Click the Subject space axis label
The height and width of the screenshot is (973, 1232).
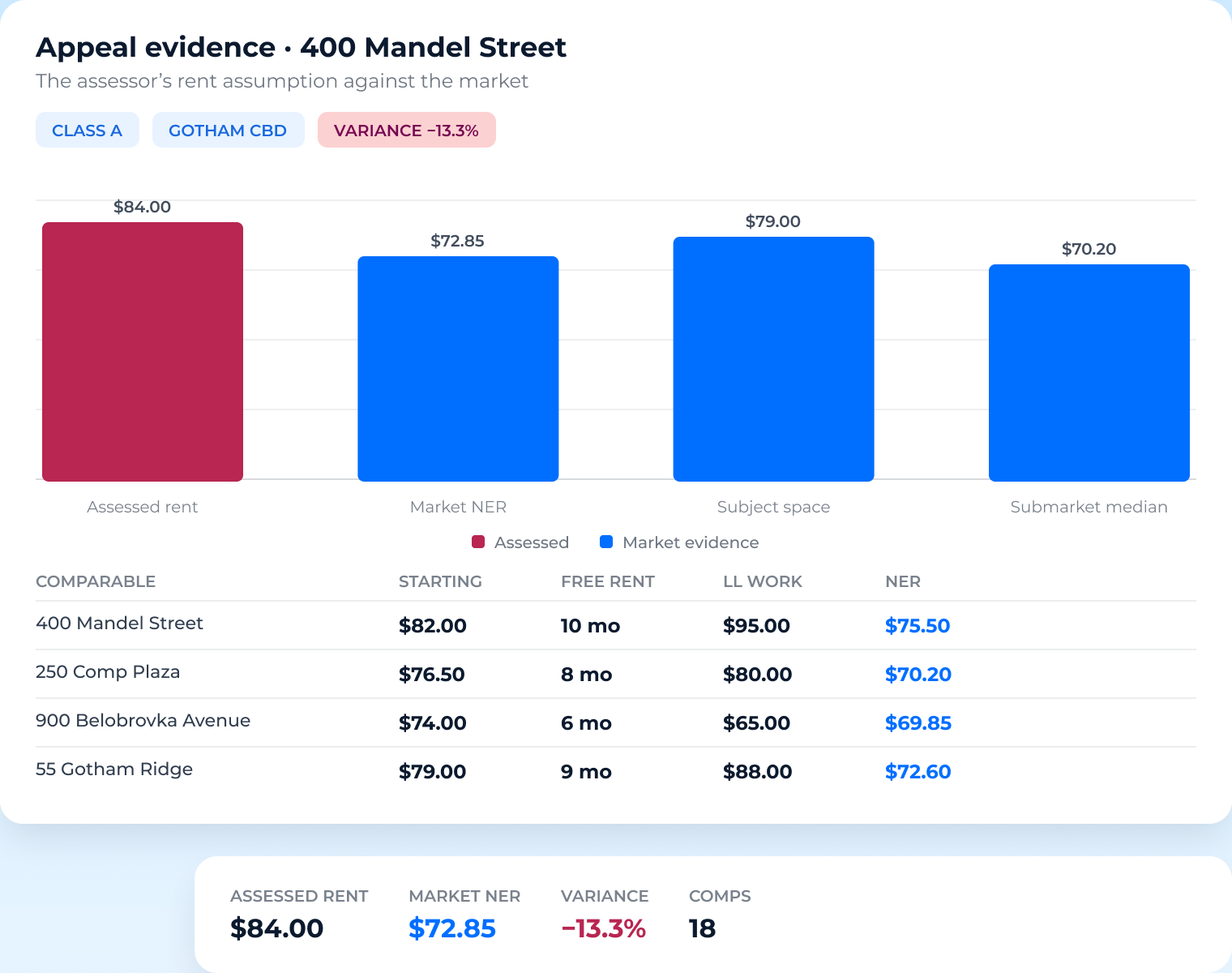point(773,507)
